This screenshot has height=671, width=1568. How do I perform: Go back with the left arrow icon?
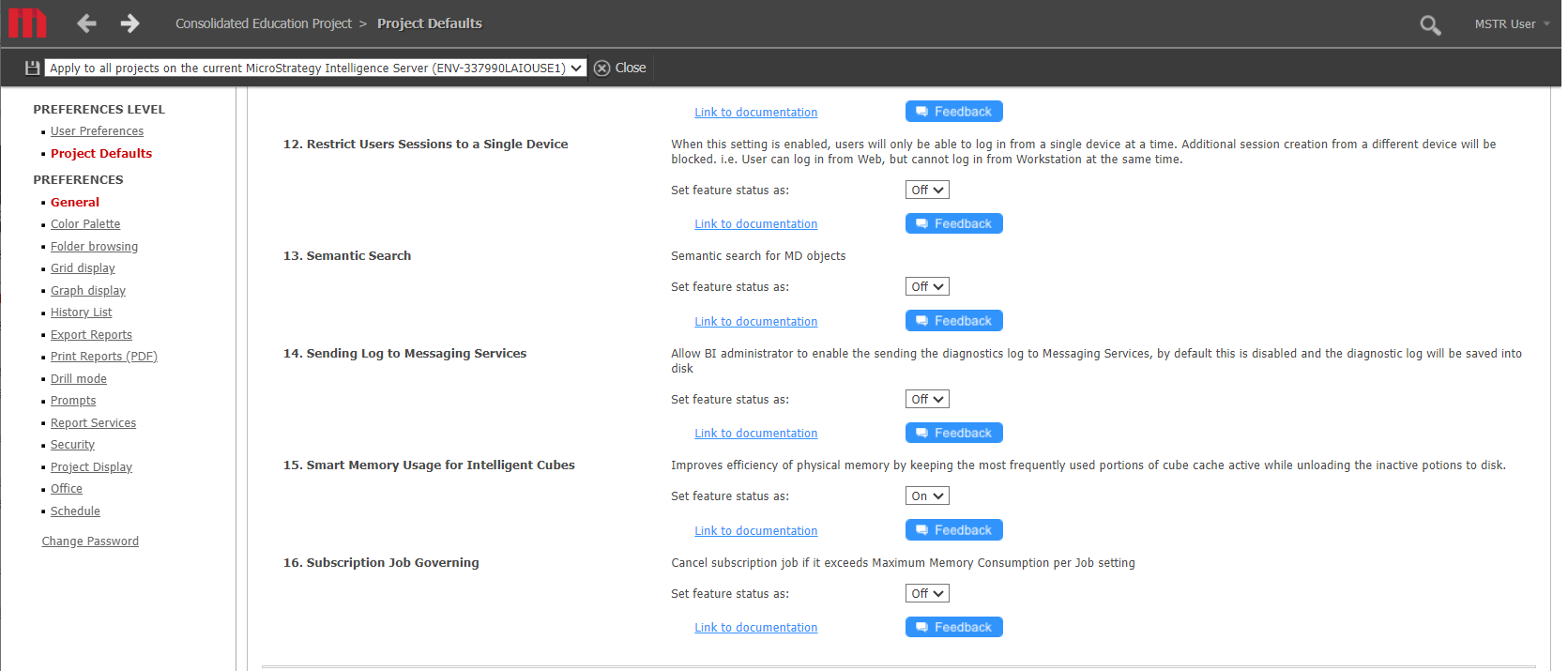[86, 23]
